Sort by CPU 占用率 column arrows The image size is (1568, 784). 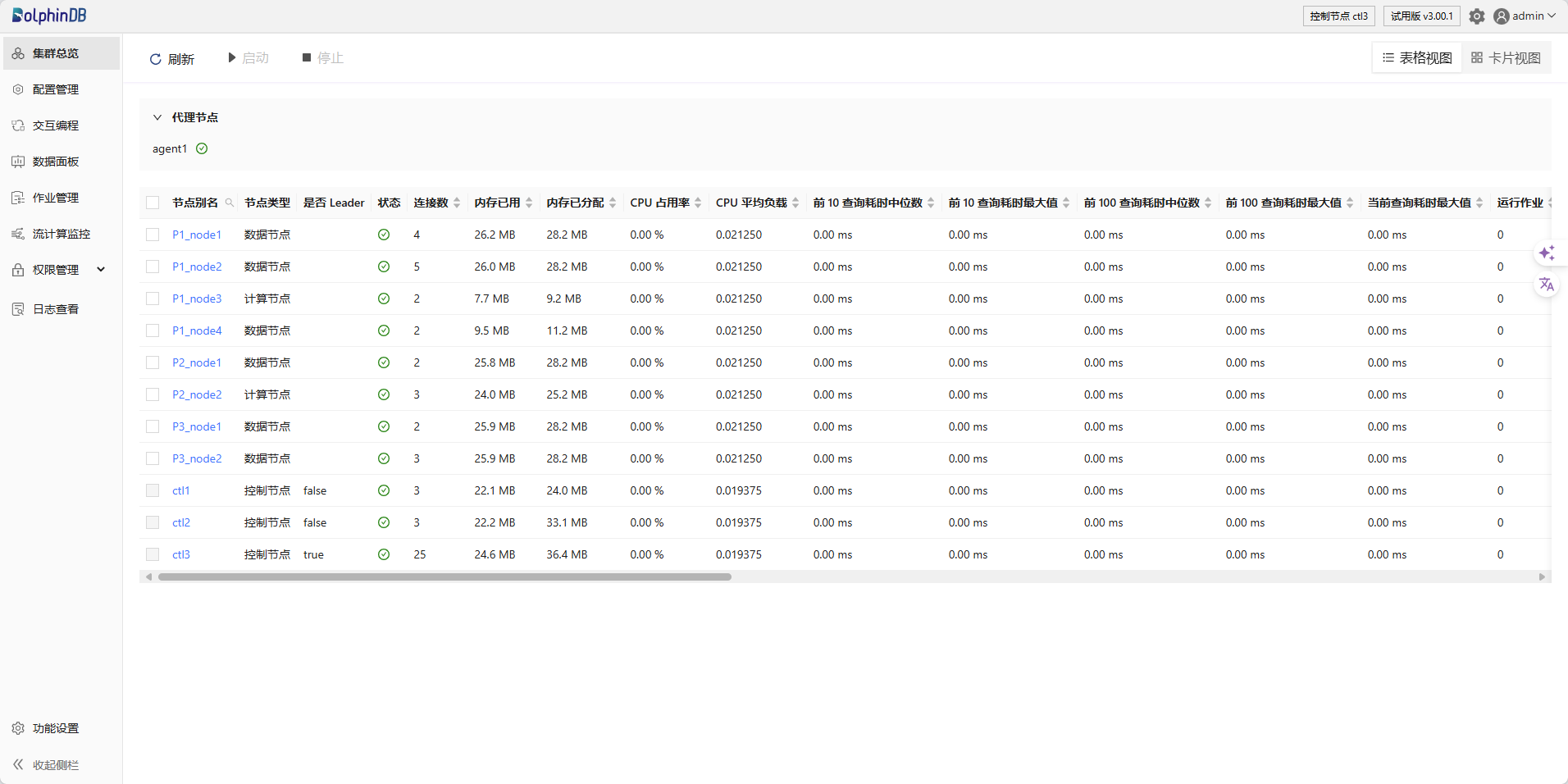click(x=698, y=203)
